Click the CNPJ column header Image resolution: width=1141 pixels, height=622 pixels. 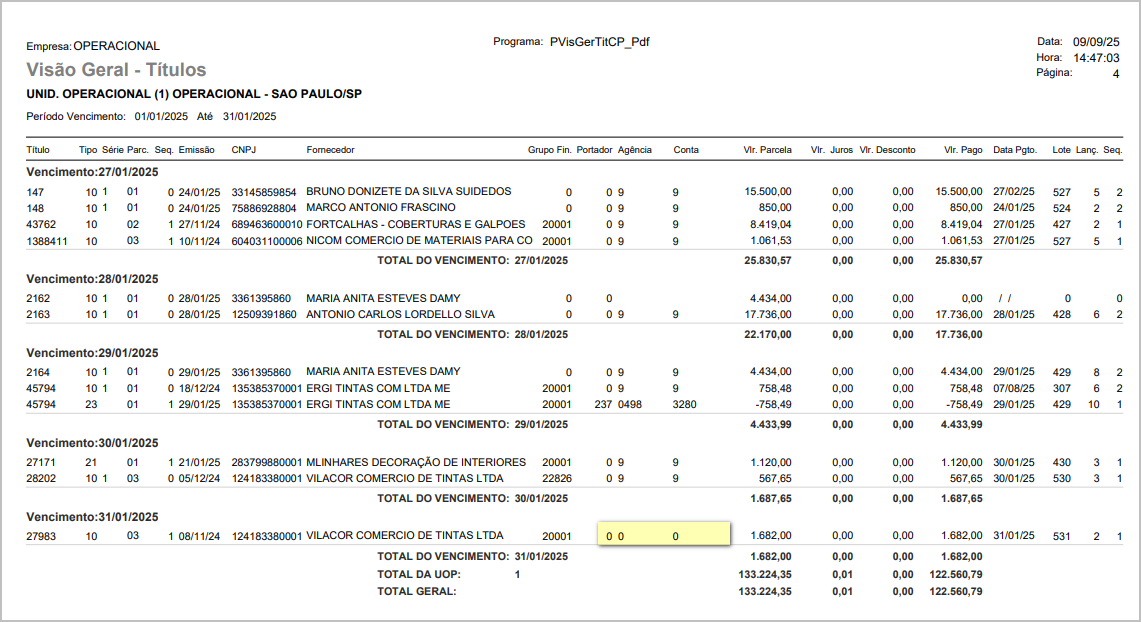pos(243,150)
